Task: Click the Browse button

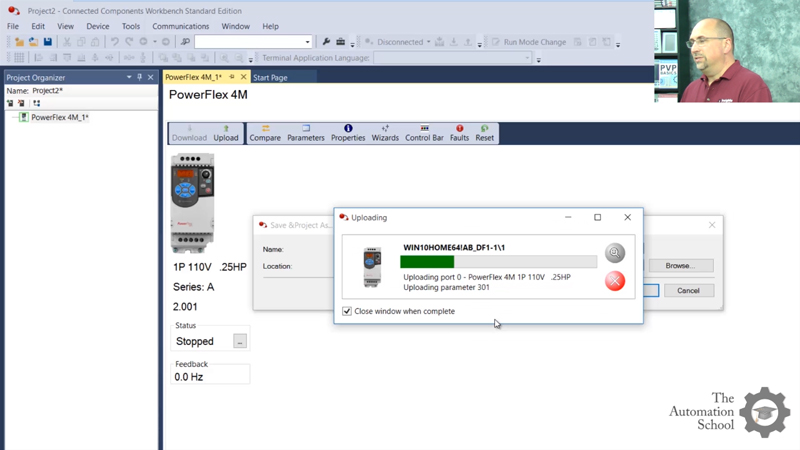Action: (x=679, y=266)
